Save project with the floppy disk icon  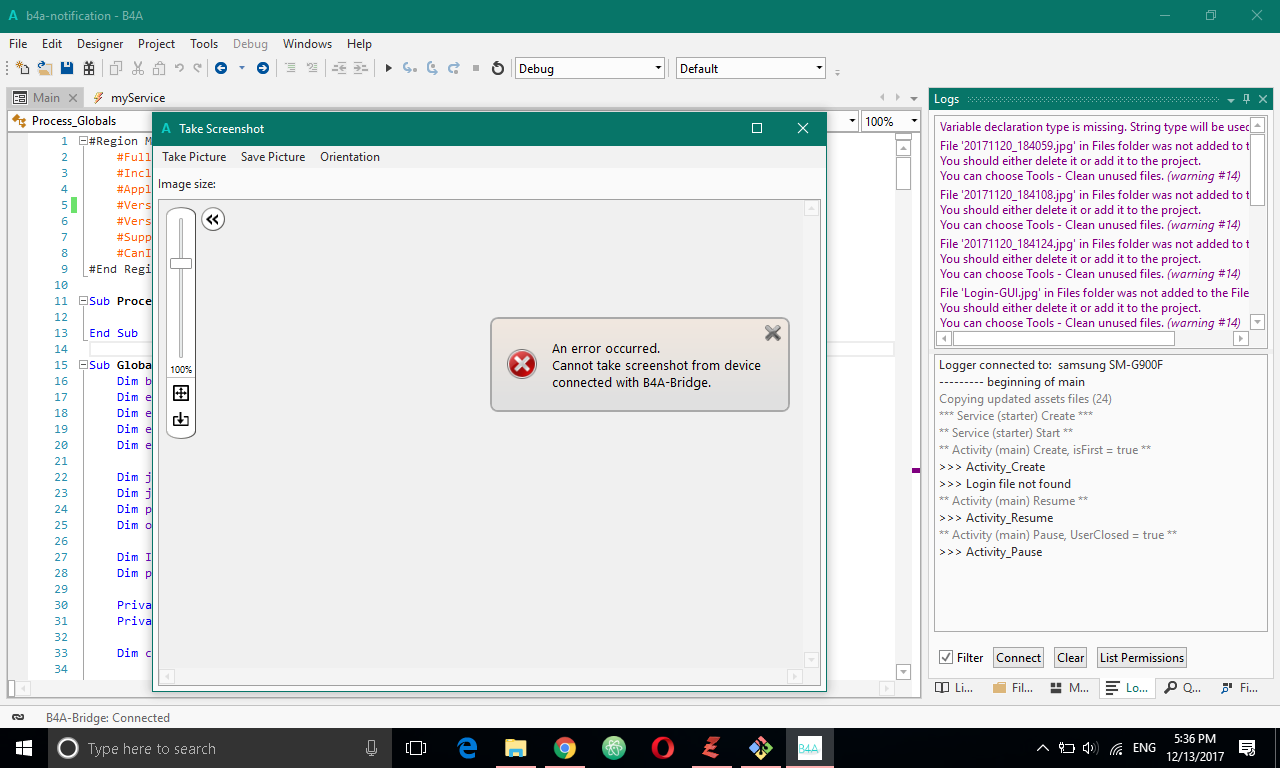(67, 68)
